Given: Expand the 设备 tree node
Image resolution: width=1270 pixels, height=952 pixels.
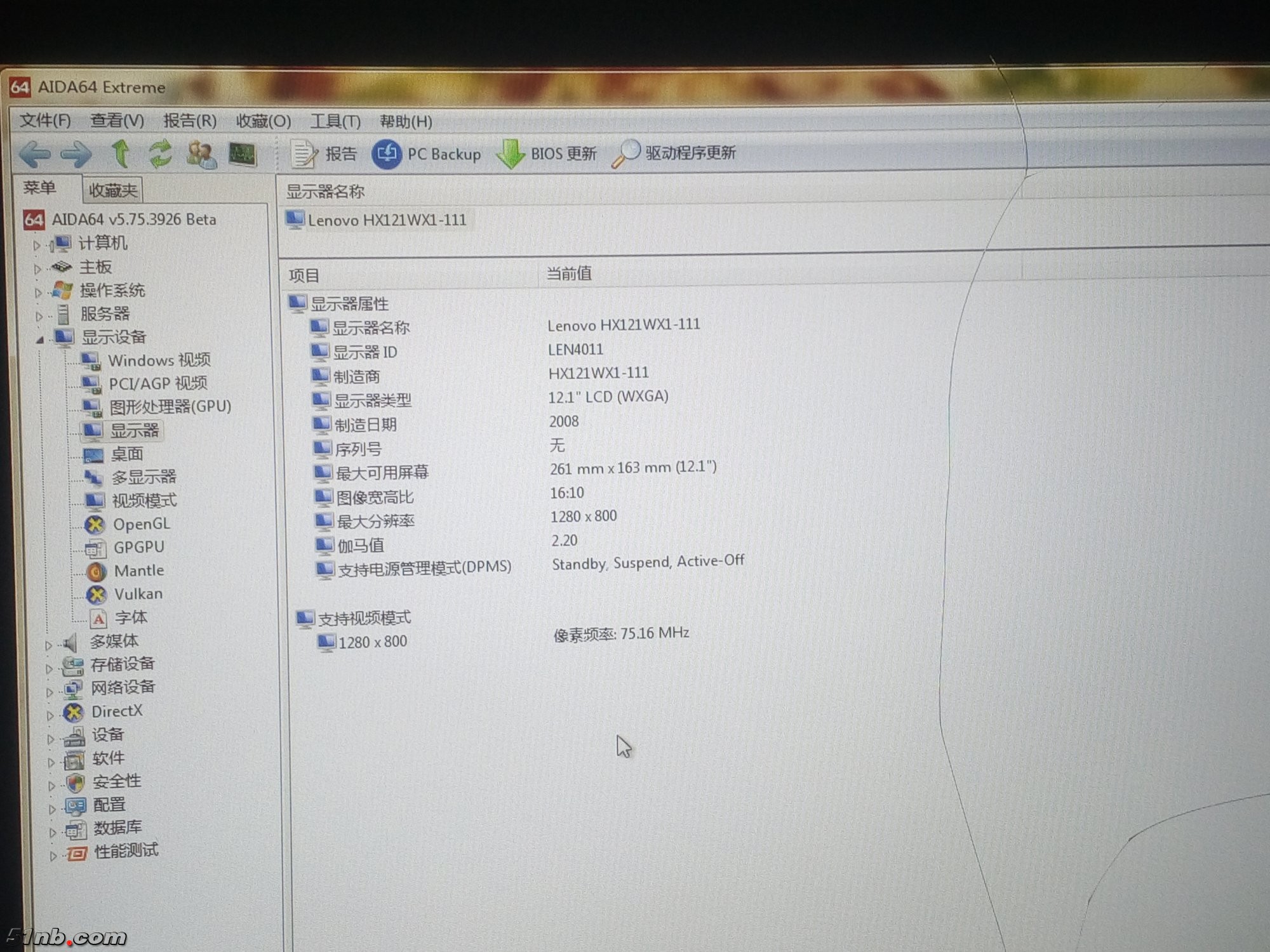Looking at the screenshot, I should point(51,739).
